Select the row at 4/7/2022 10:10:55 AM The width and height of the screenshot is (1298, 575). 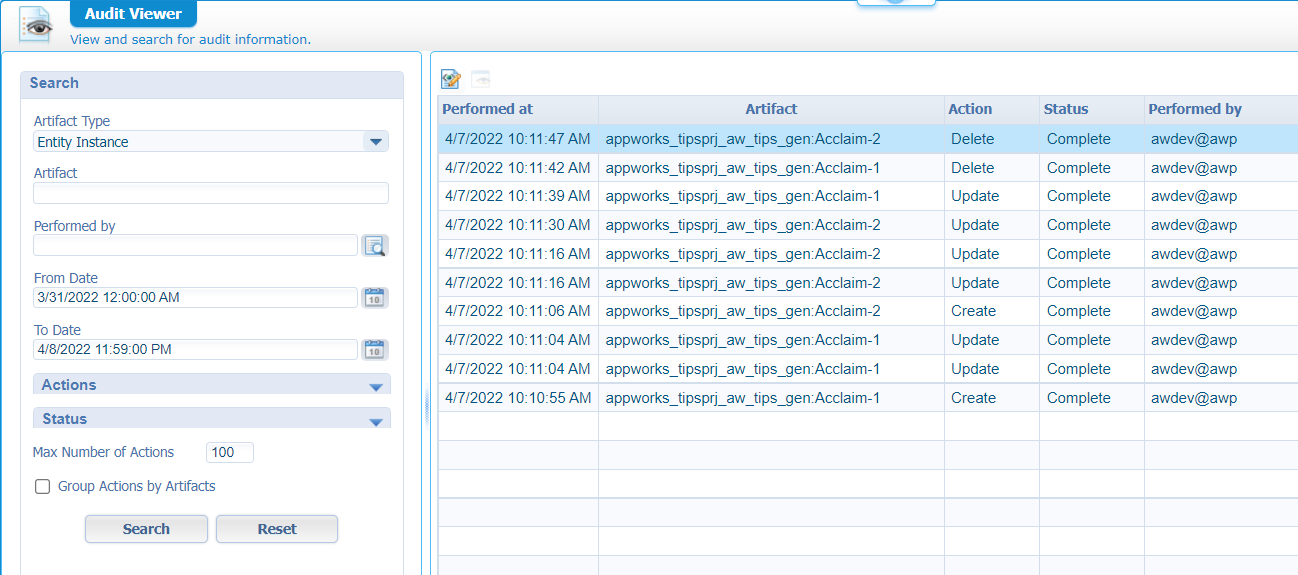coord(868,398)
